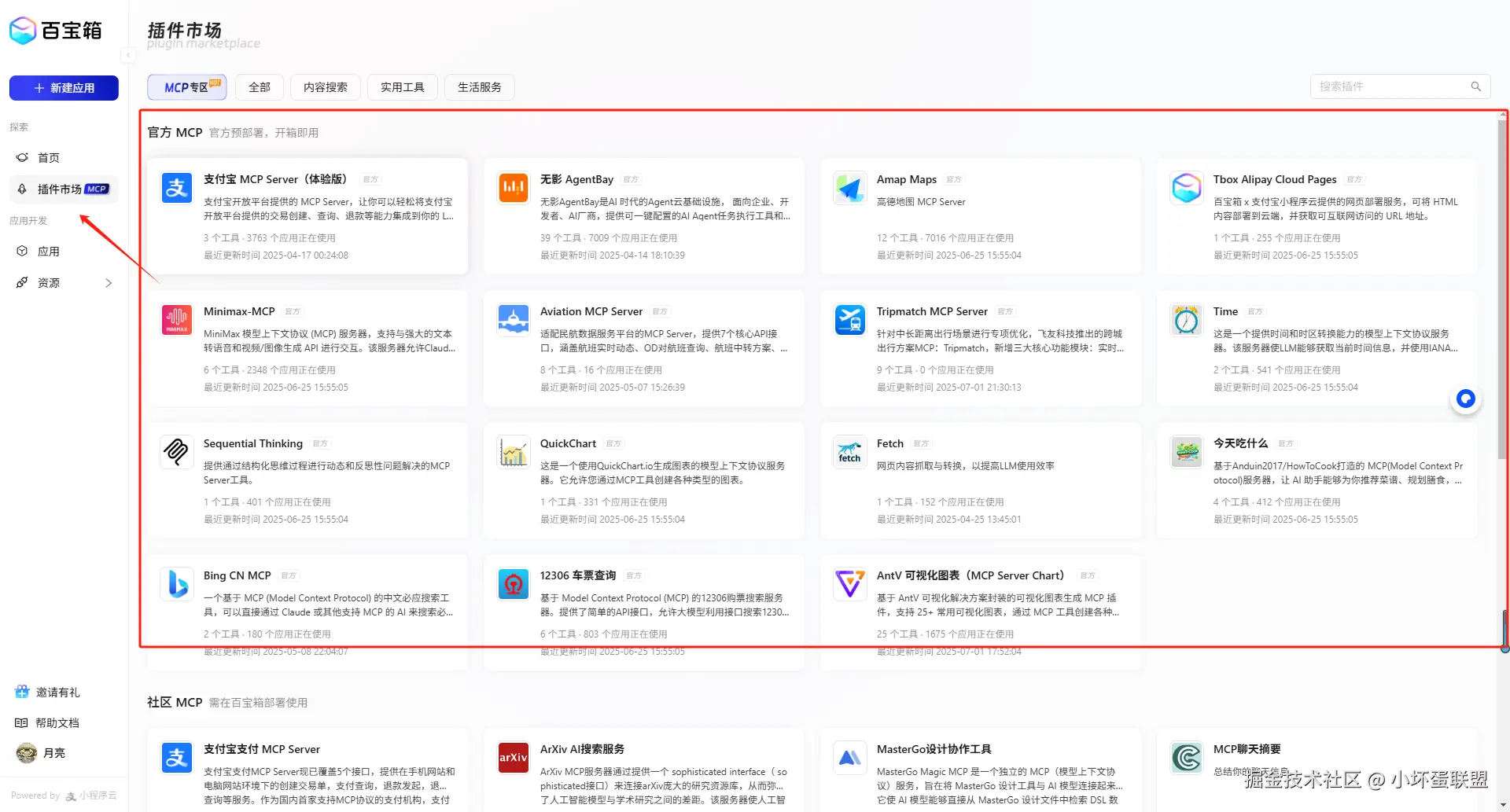
Task: Focus the 搜索插件 search field
Action: tap(1400, 86)
